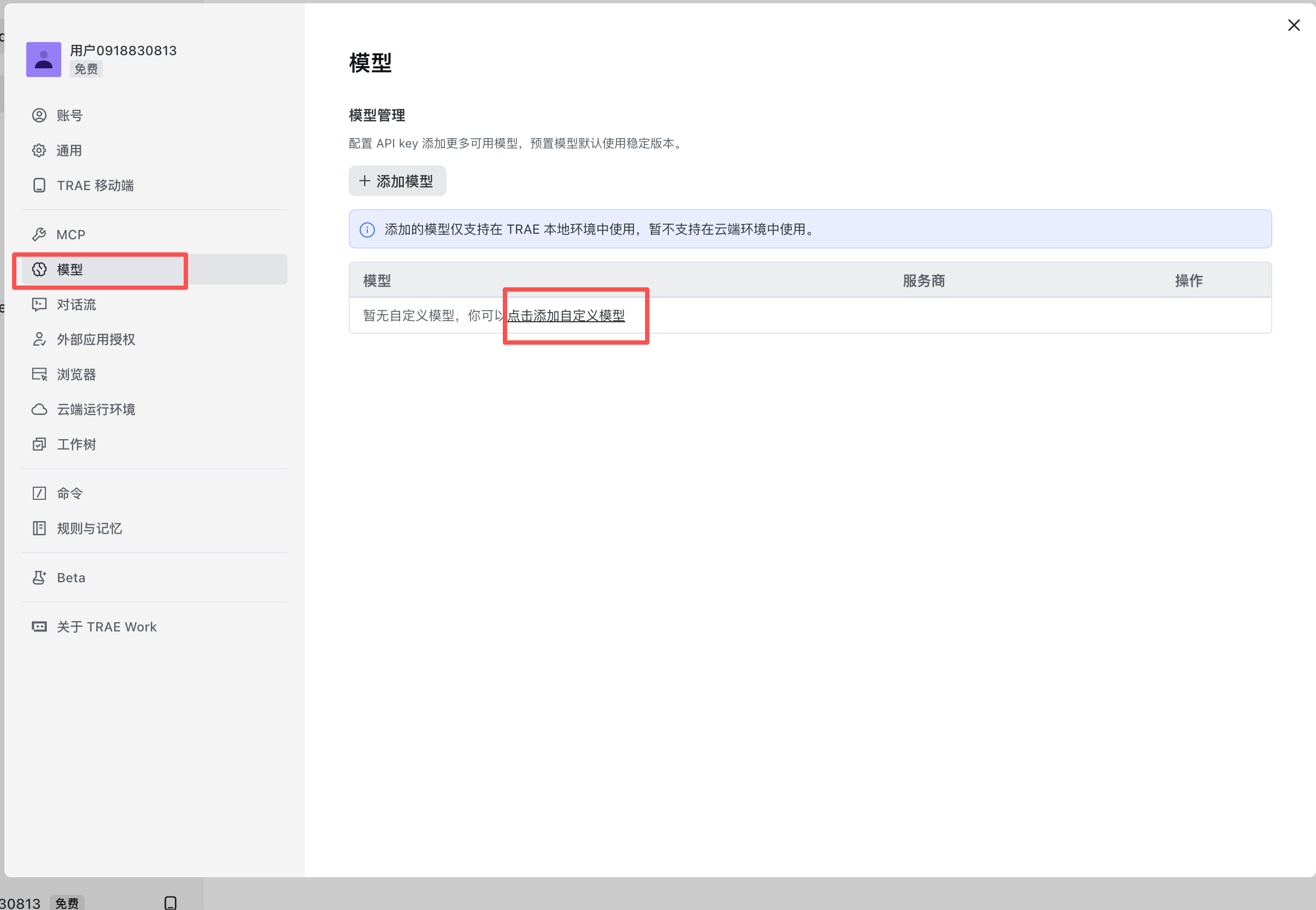Click the 命令 slash icon
Viewport: 1316px width, 910px height.
(x=39, y=493)
